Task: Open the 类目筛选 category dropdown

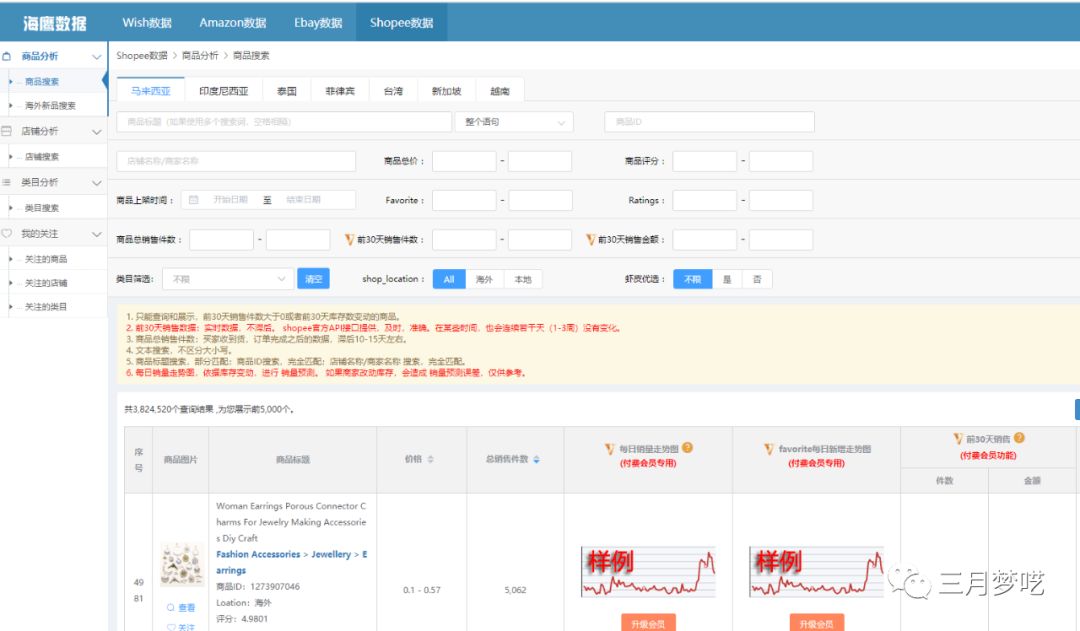Action: pos(227,279)
